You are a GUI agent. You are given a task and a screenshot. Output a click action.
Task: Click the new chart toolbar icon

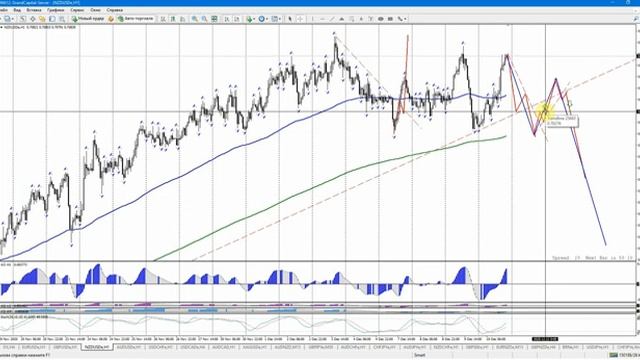(x=7, y=19)
